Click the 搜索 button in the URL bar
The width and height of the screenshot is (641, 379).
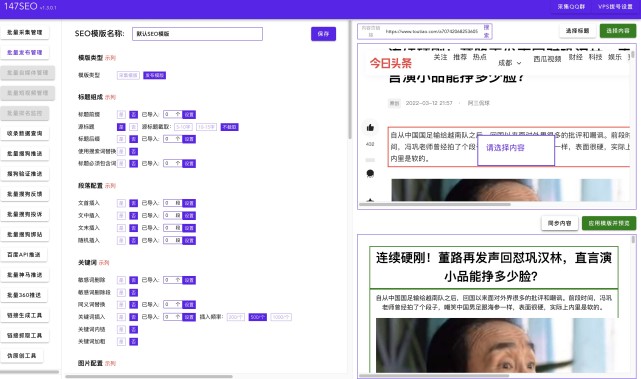click(x=486, y=31)
